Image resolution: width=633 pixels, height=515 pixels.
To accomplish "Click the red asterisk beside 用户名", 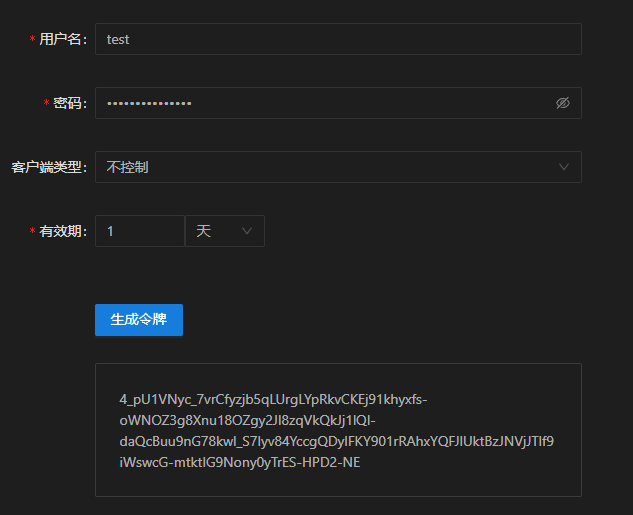I will [x=33, y=40].
